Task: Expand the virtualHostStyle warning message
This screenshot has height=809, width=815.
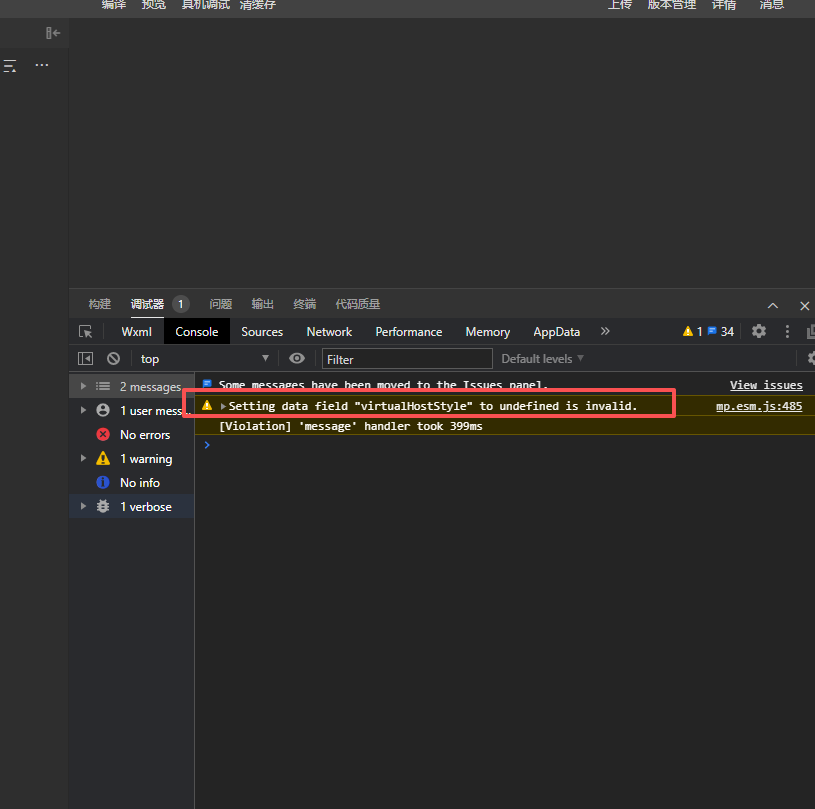Action: point(223,406)
